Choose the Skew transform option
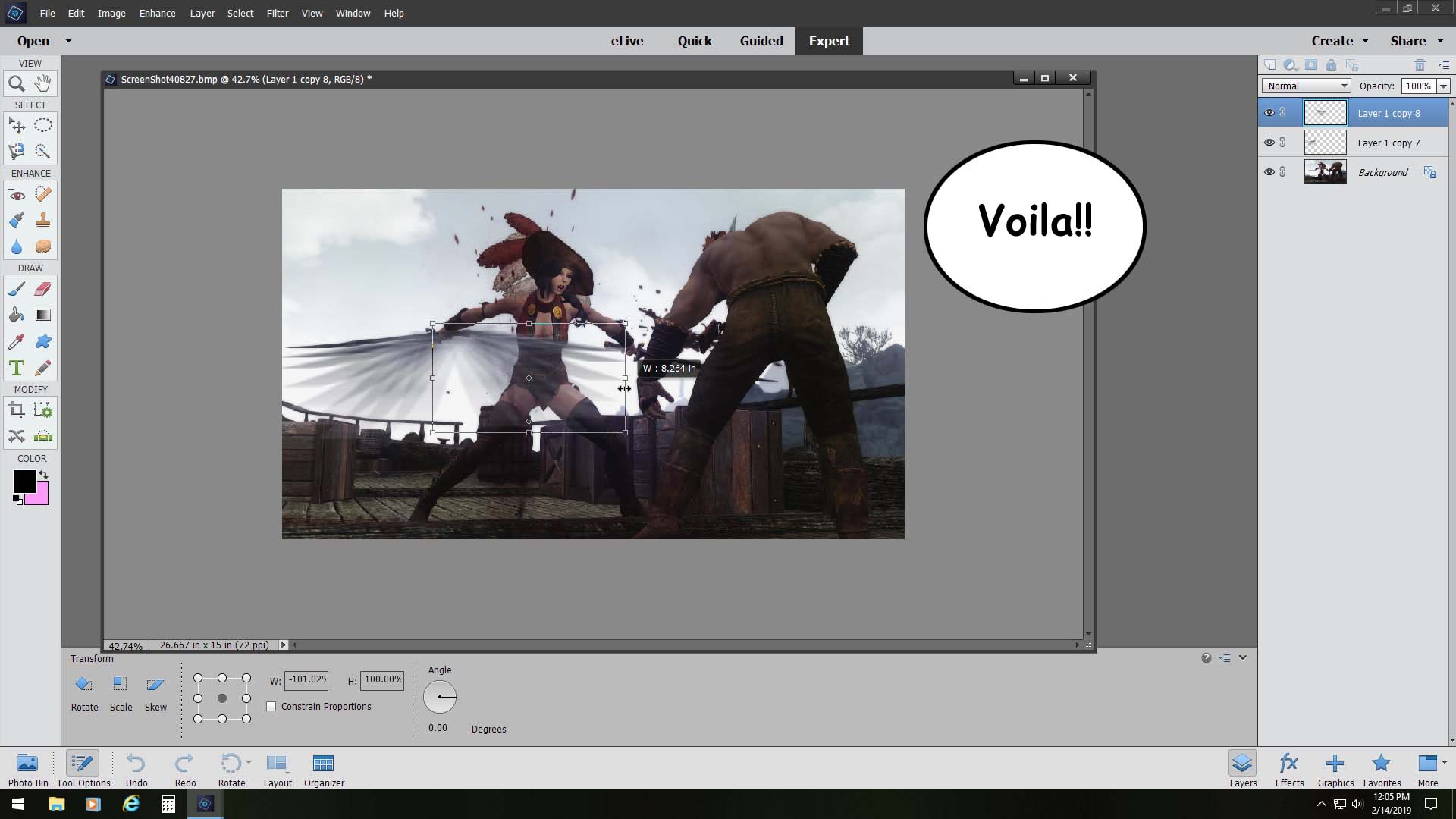The height and width of the screenshot is (819, 1456). [x=155, y=693]
